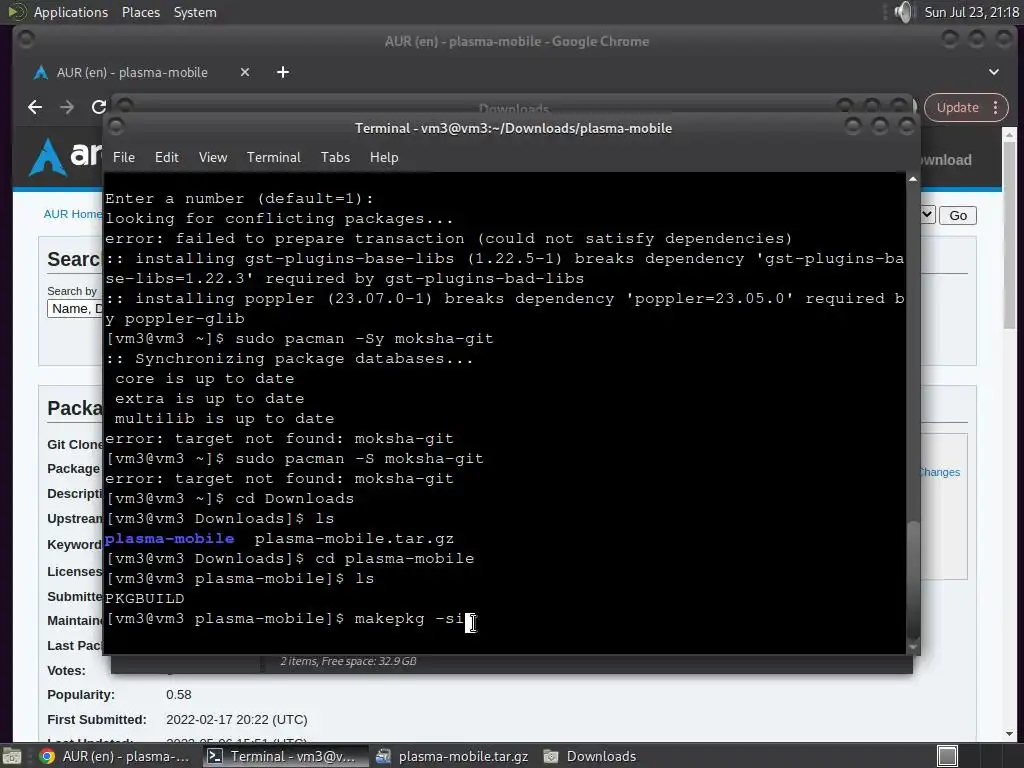Click 'Changes' link on AUR page

(939, 472)
